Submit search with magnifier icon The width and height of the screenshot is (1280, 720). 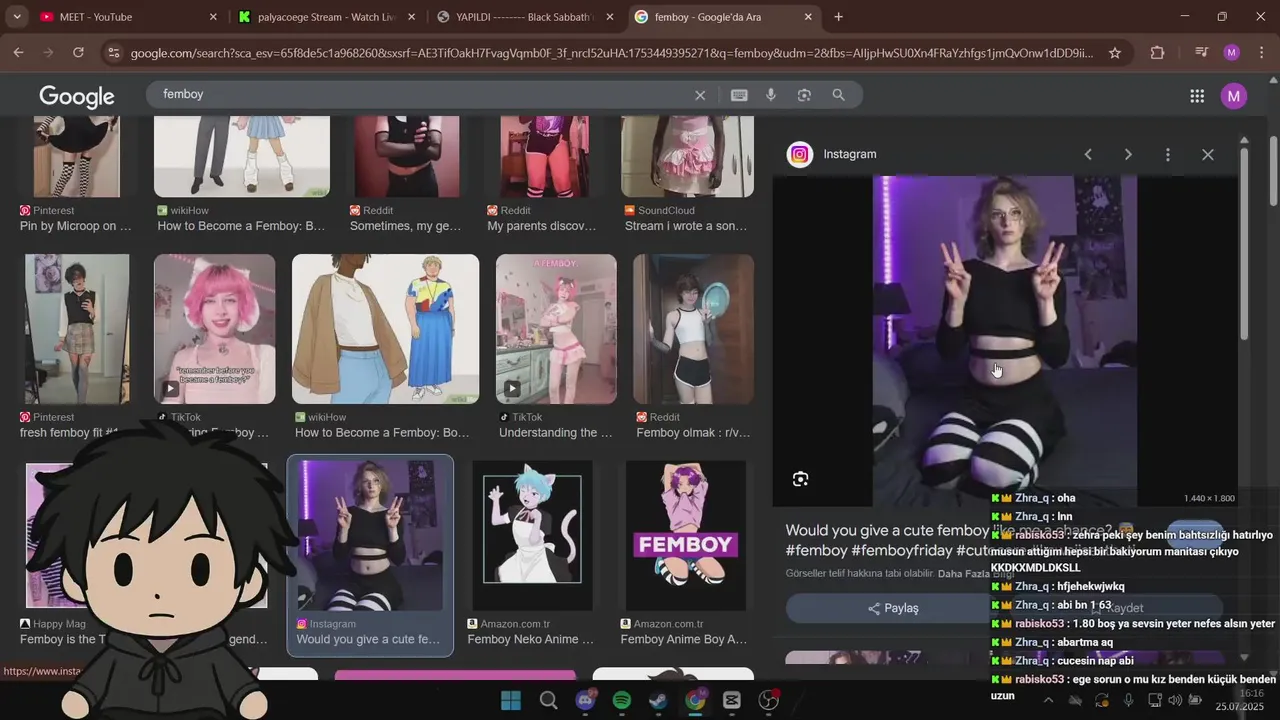pos(838,95)
